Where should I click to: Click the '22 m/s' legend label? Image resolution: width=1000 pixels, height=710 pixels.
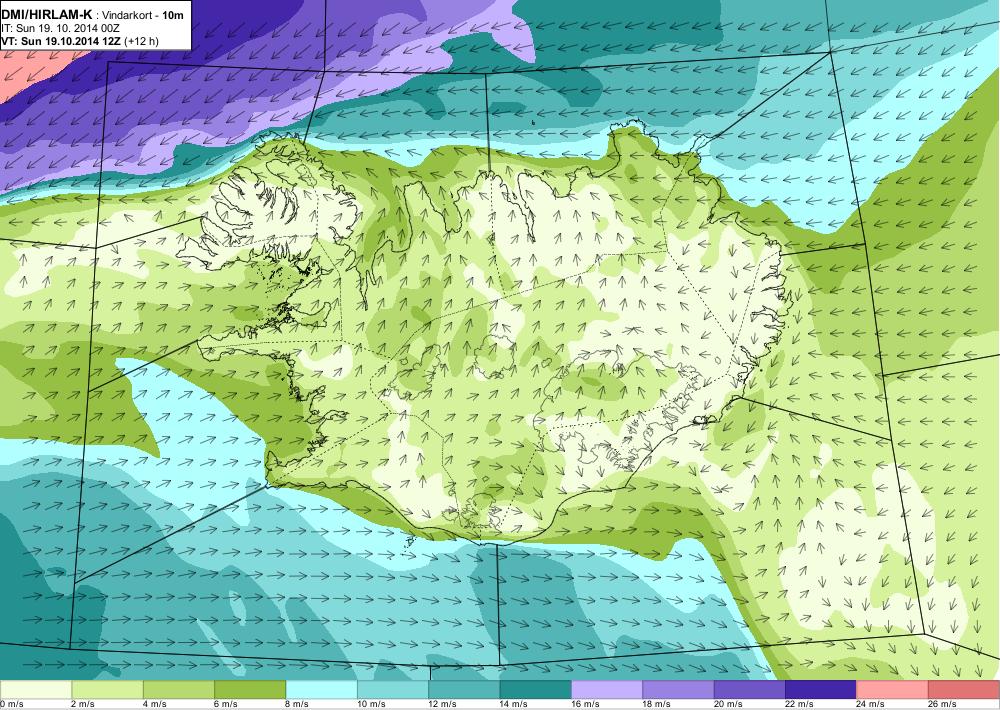tap(800, 704)
